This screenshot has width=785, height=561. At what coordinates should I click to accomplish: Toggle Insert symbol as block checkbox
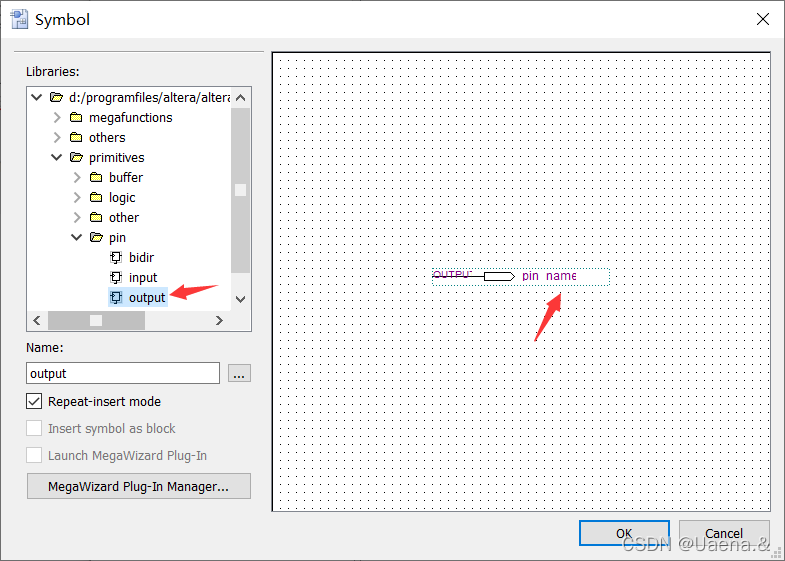[34, 428]
